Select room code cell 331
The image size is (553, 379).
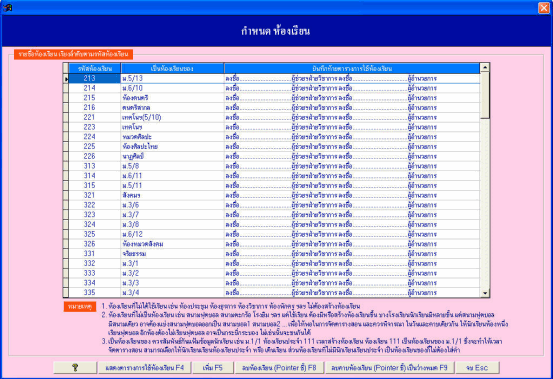pyautogui.click(x=95, y=253)
